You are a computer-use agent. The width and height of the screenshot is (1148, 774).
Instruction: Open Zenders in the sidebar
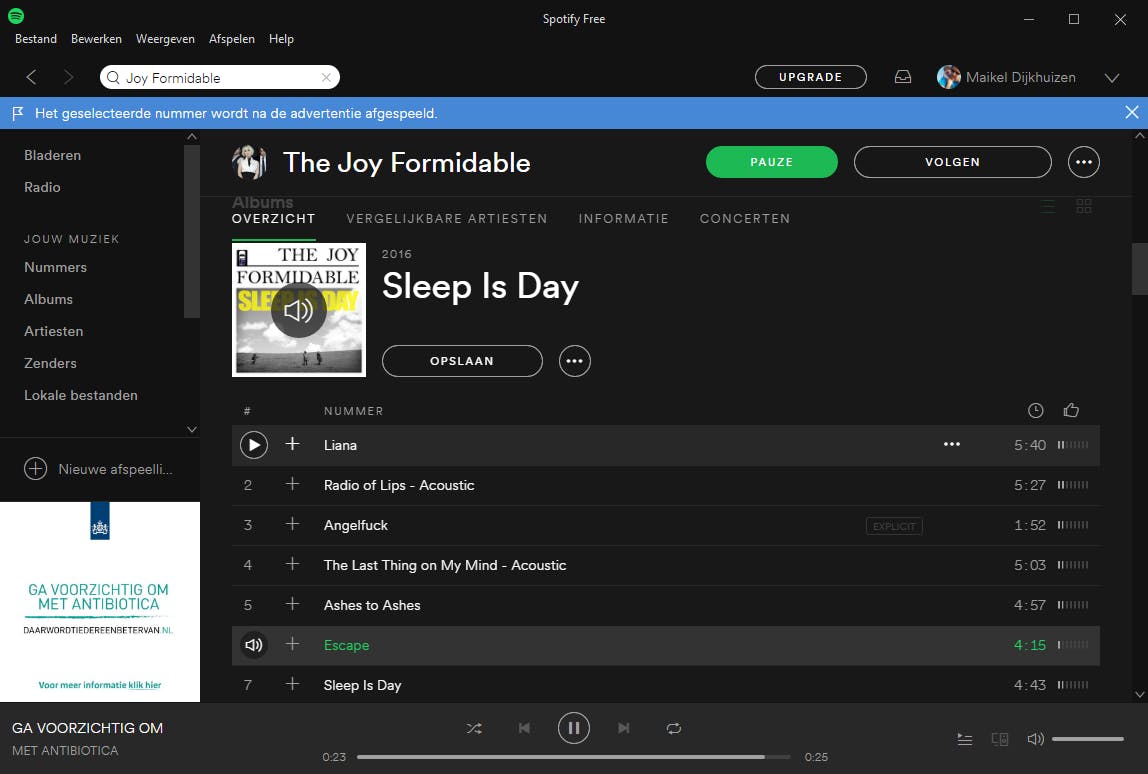point(51,363)
